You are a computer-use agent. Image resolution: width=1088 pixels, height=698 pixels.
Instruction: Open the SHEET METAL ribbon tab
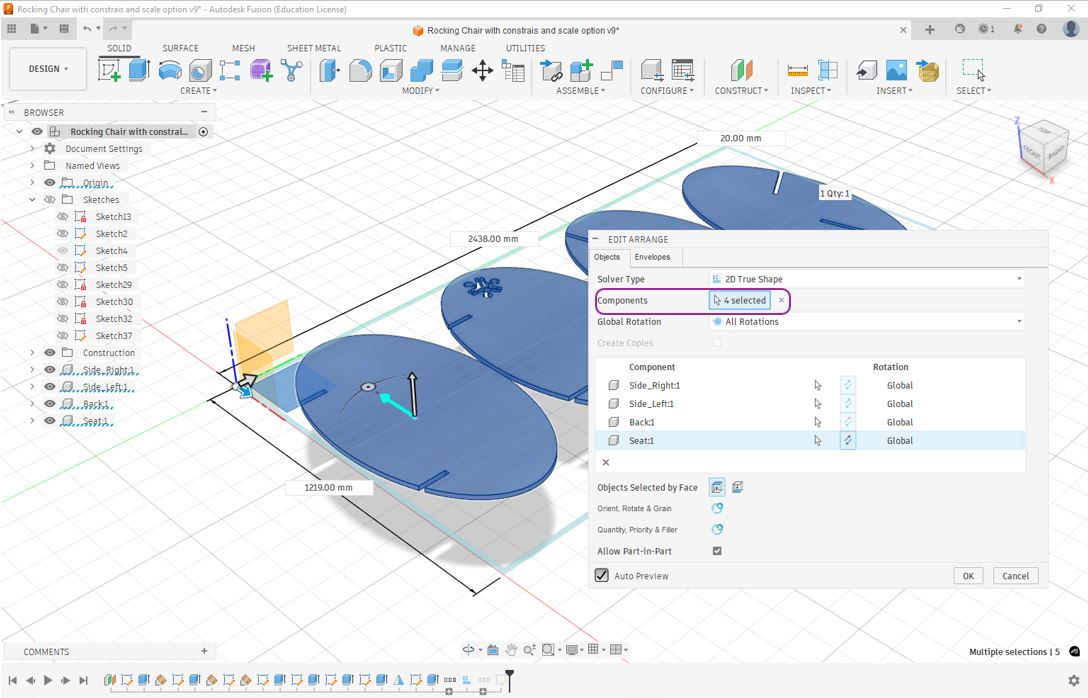click(314, 48)
